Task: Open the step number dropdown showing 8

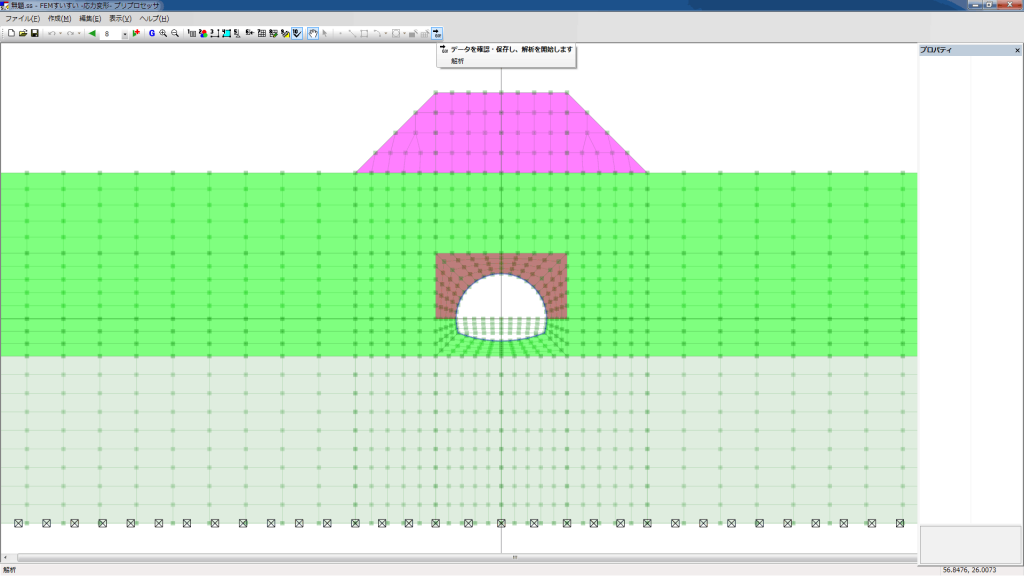Action: tap(125, 34)
